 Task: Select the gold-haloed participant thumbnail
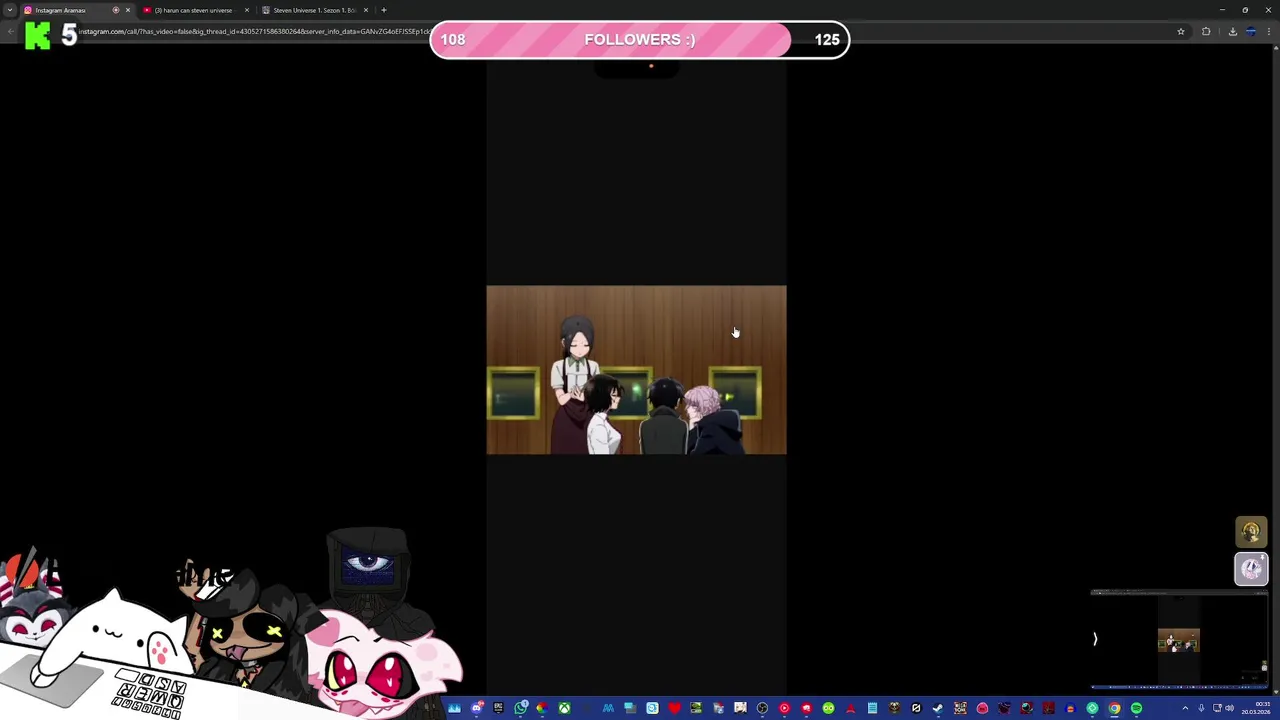1251,532
